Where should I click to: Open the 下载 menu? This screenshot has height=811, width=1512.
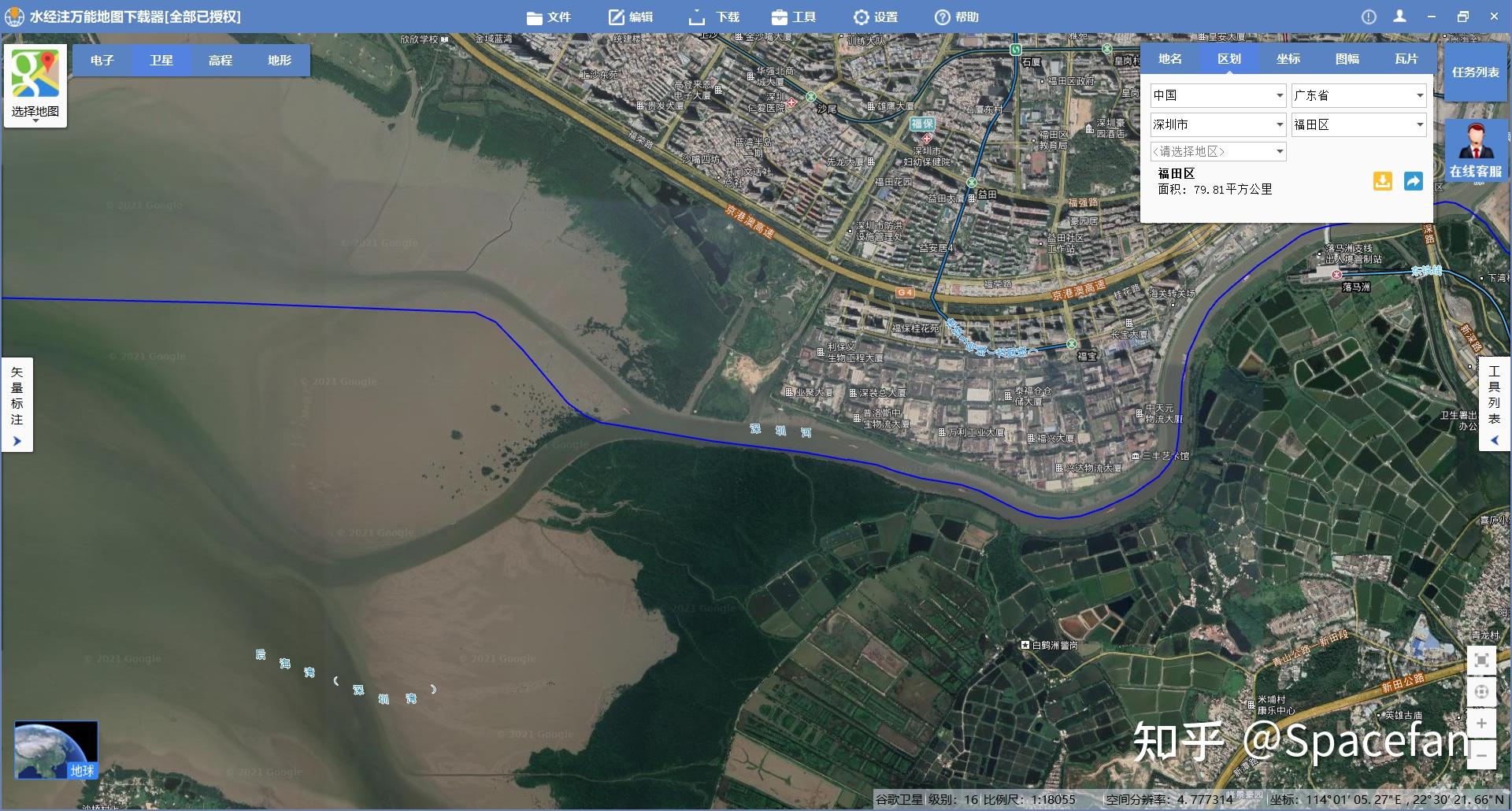(x=714, y=17)
